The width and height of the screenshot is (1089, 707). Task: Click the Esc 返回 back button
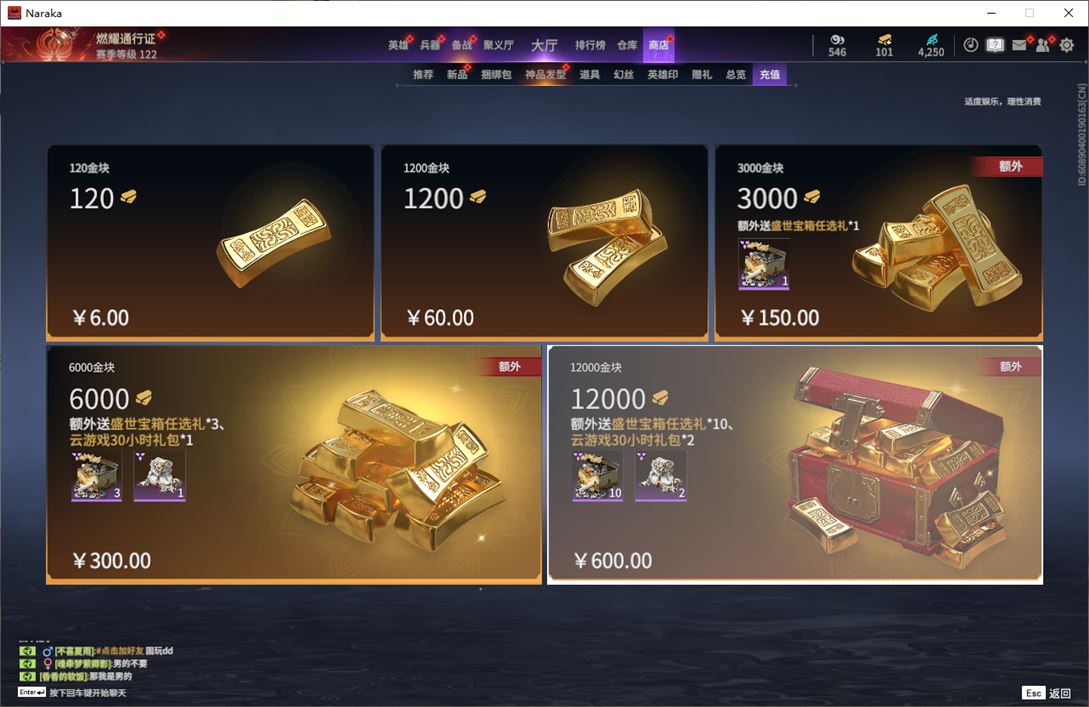[1047, 693]
